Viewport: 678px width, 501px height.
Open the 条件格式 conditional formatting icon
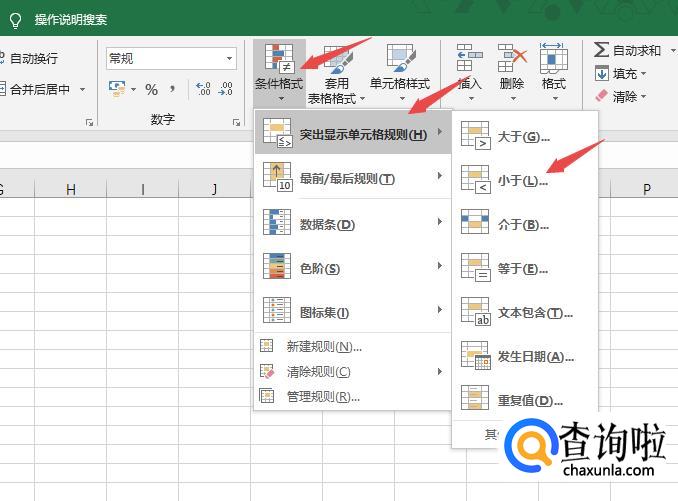click(x=279, y=57)
